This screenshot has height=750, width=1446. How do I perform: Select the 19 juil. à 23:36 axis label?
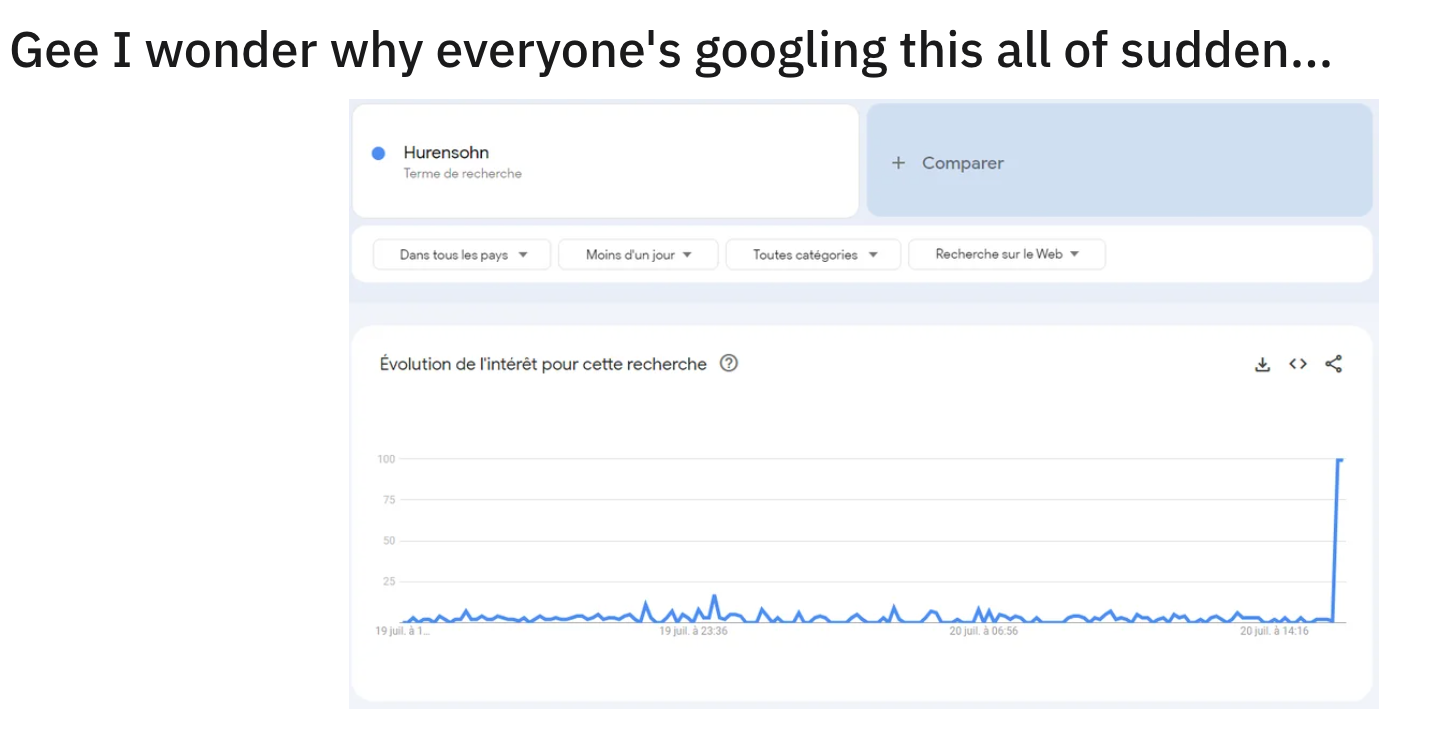click(693, 632)
